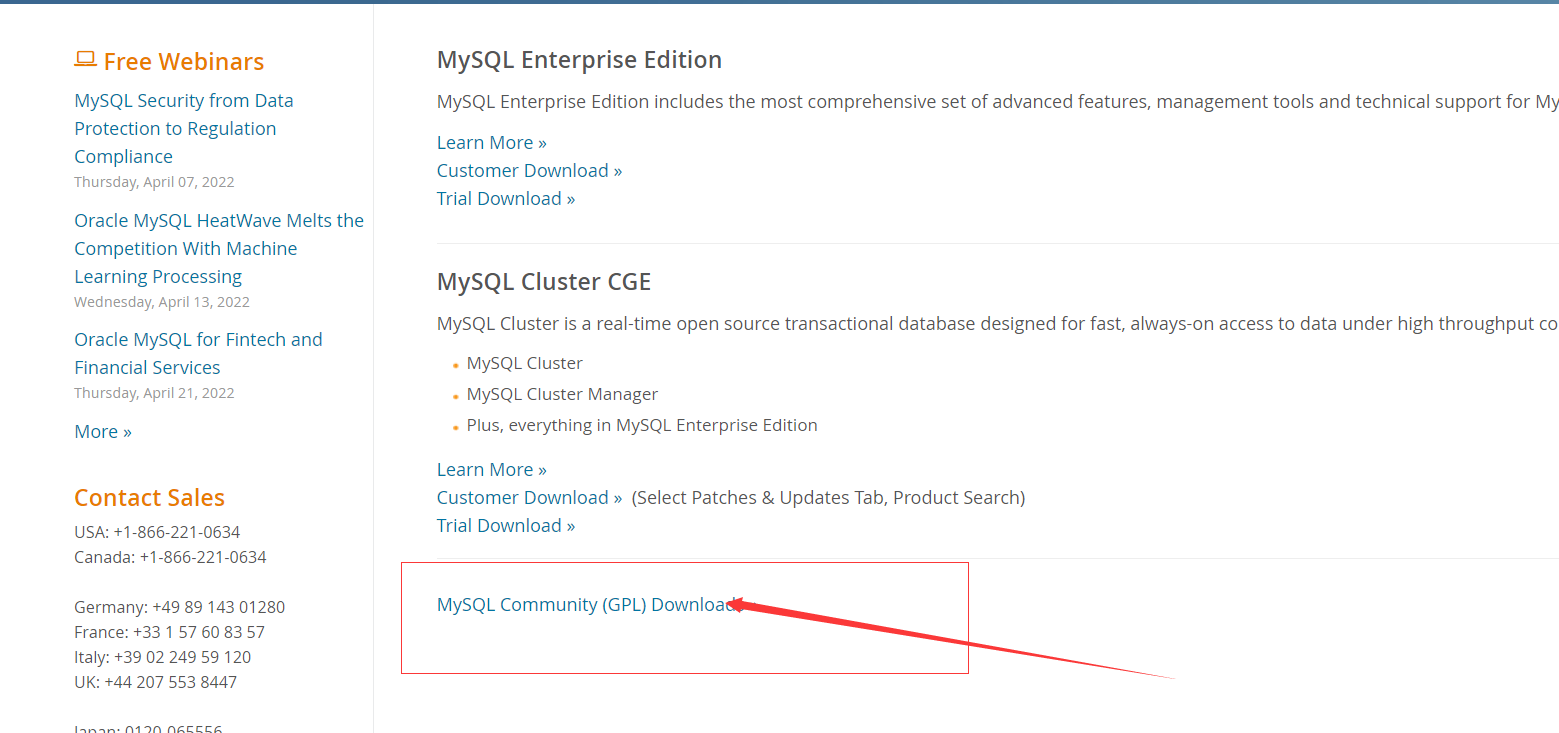Screen dimensions: 1559x733
Task: Click the France phone number line
Action: point(169,632)
